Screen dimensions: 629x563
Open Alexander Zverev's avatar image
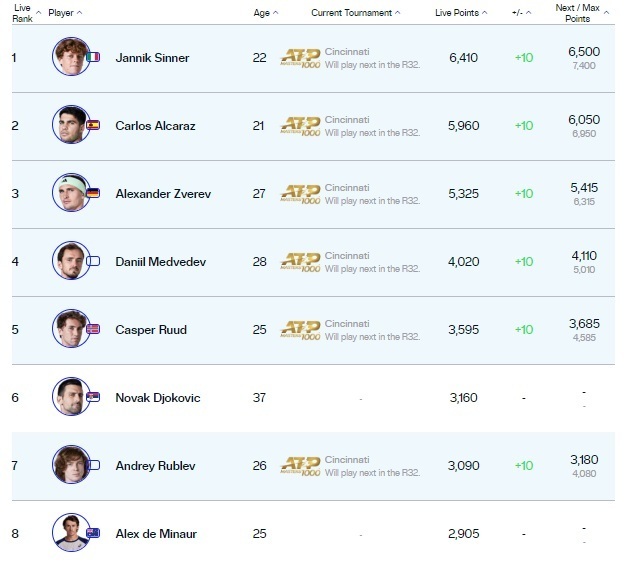[70, 193]
